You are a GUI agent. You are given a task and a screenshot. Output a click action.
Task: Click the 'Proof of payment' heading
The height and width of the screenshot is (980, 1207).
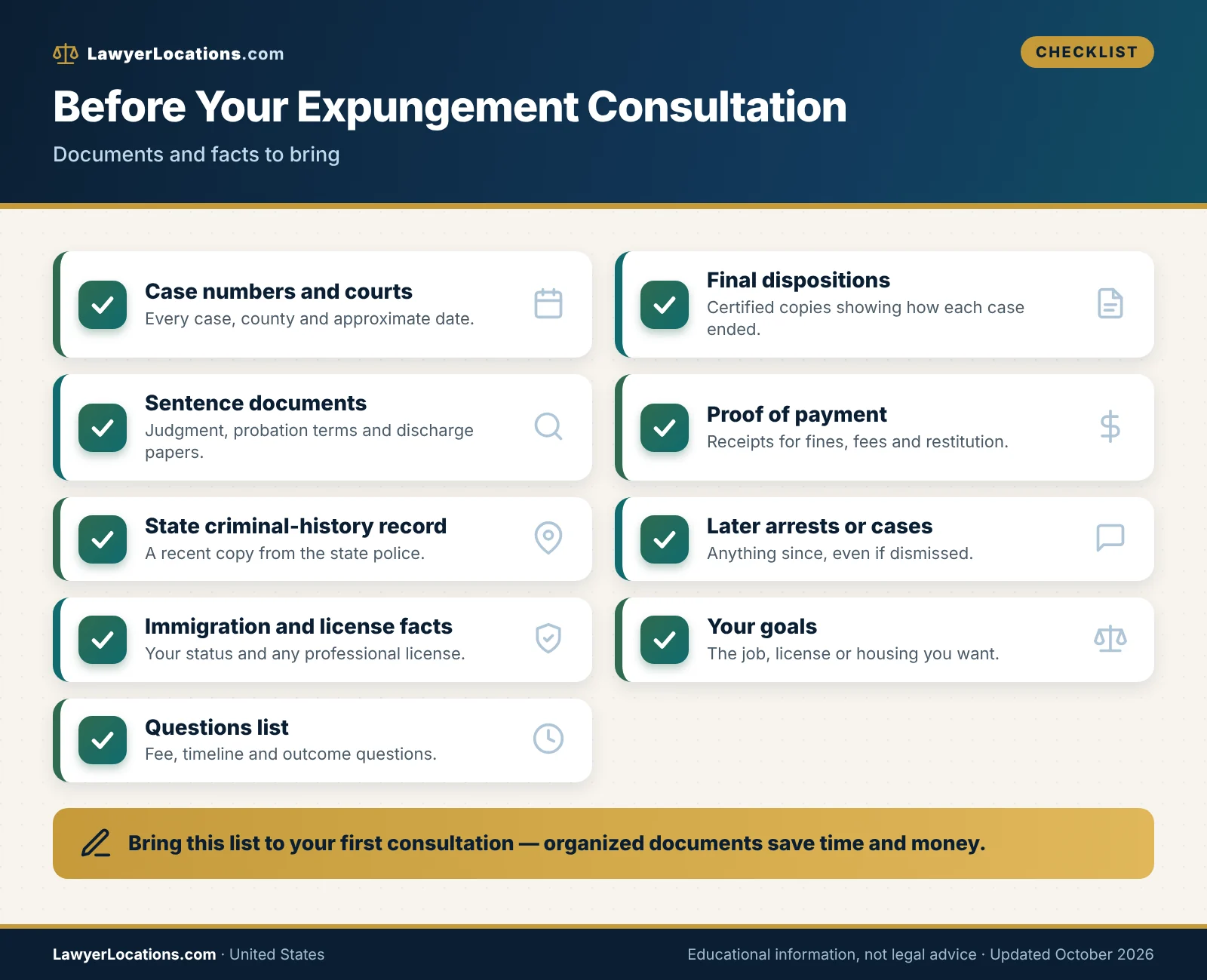point(797,414)
